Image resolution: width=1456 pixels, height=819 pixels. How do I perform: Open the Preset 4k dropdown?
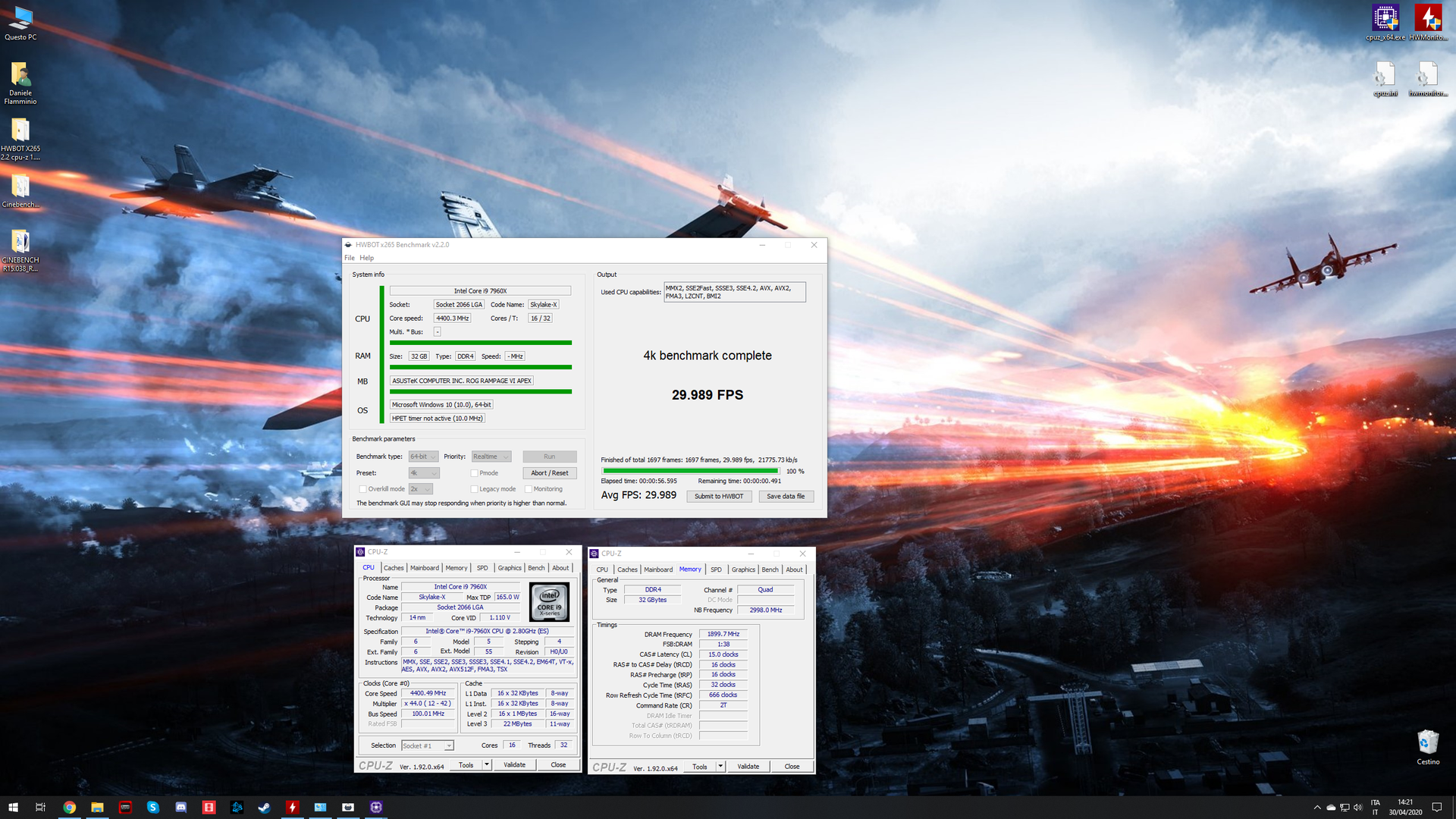tap(424, 473)
